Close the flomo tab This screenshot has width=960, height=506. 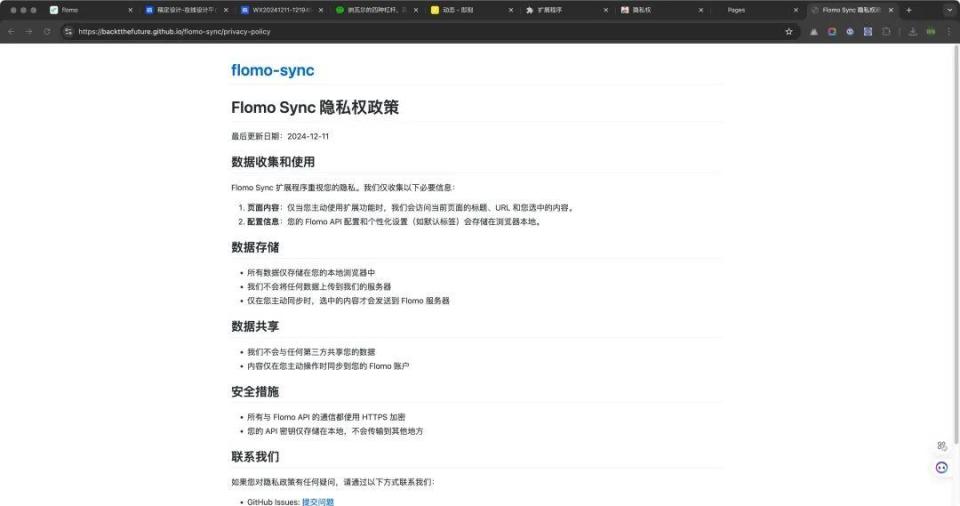130,10
